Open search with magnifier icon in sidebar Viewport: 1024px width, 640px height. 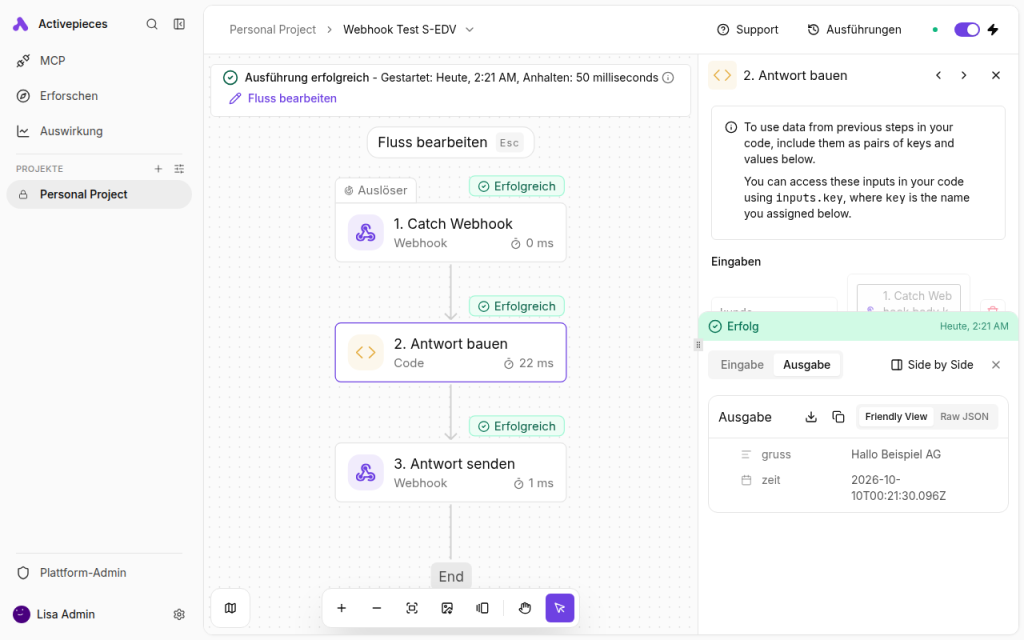coord(152,24)
